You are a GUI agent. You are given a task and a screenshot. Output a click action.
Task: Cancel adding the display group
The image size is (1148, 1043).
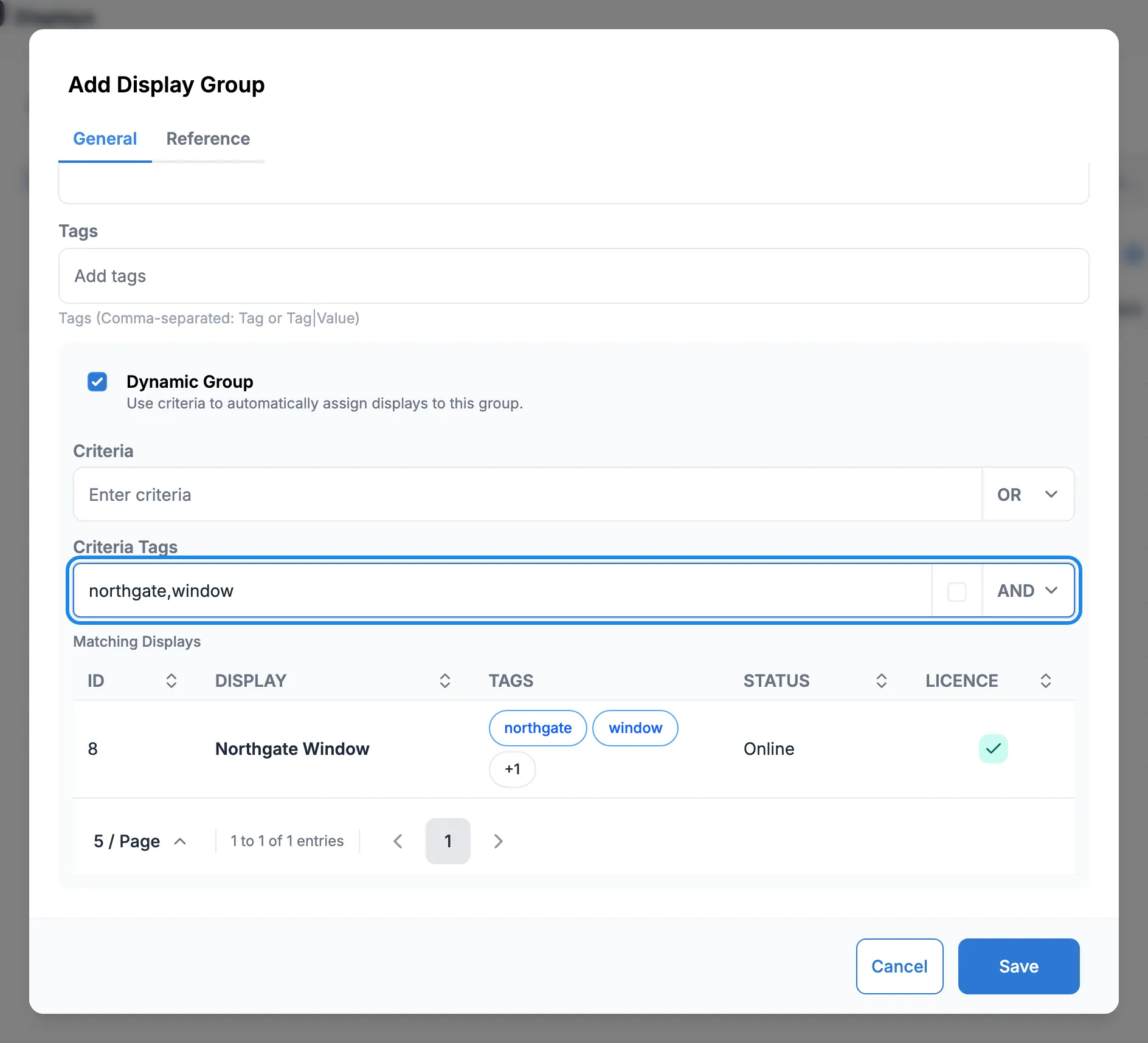point(900,966)
